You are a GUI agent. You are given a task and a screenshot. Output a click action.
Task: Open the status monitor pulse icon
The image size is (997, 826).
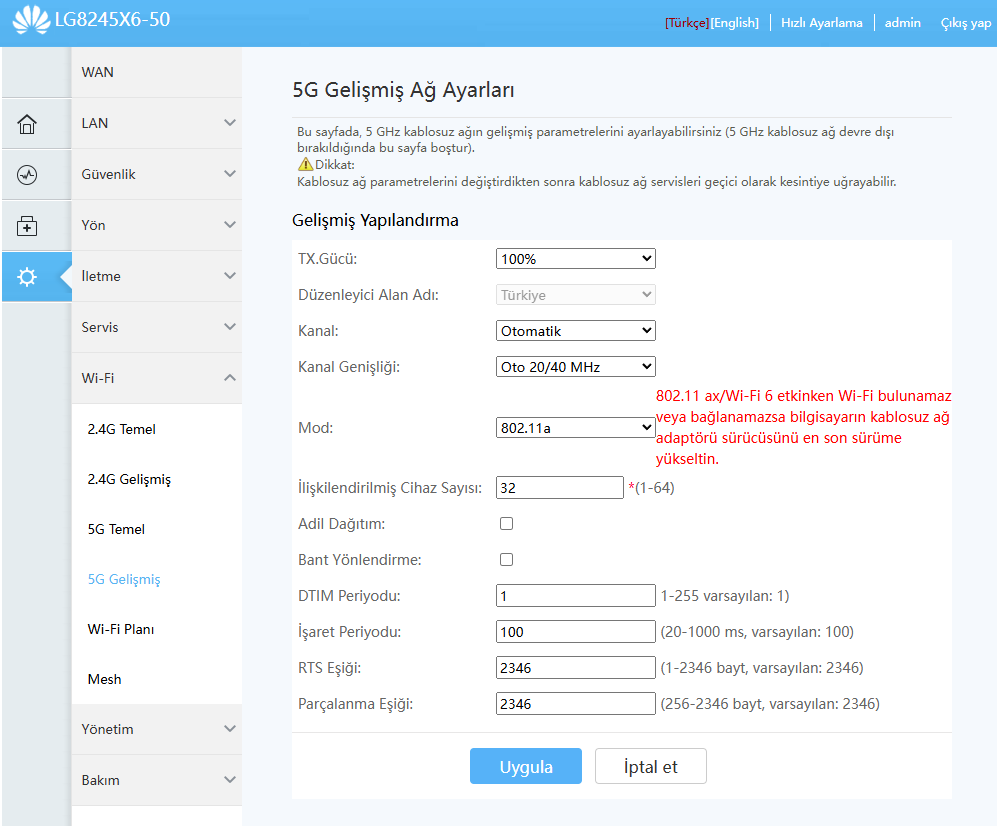(27, 175)
